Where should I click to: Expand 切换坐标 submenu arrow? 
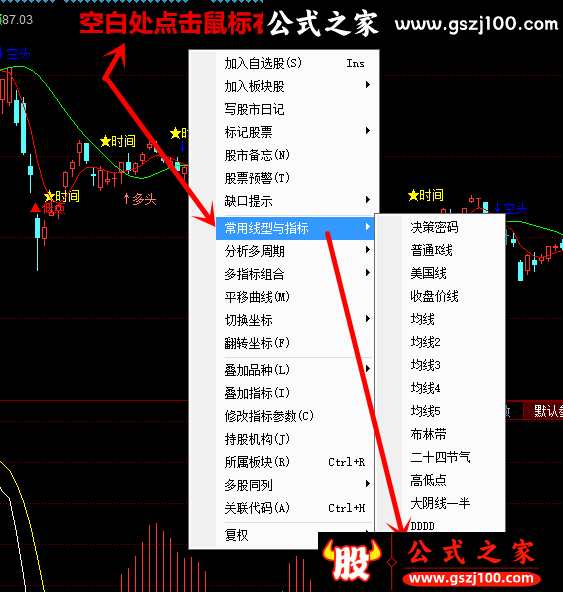point(368,319)
